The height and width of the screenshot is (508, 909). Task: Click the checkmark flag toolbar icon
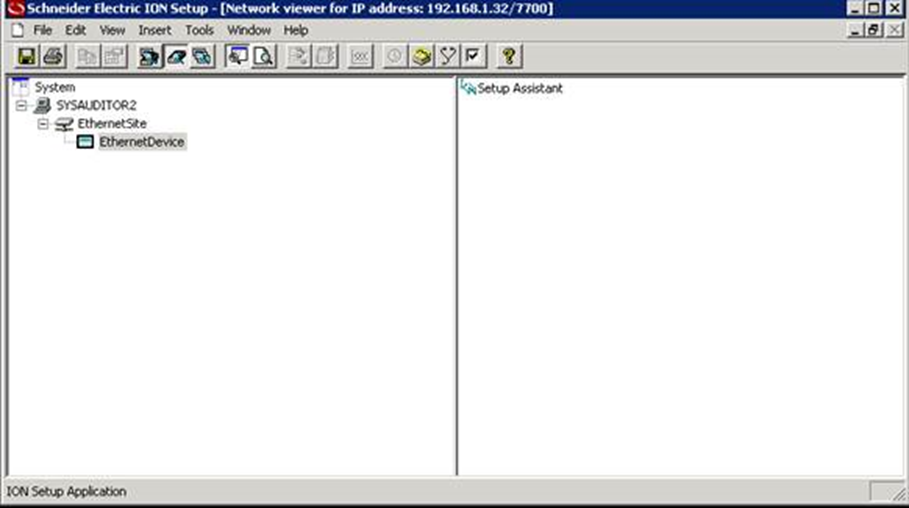[x=474, y=56]
